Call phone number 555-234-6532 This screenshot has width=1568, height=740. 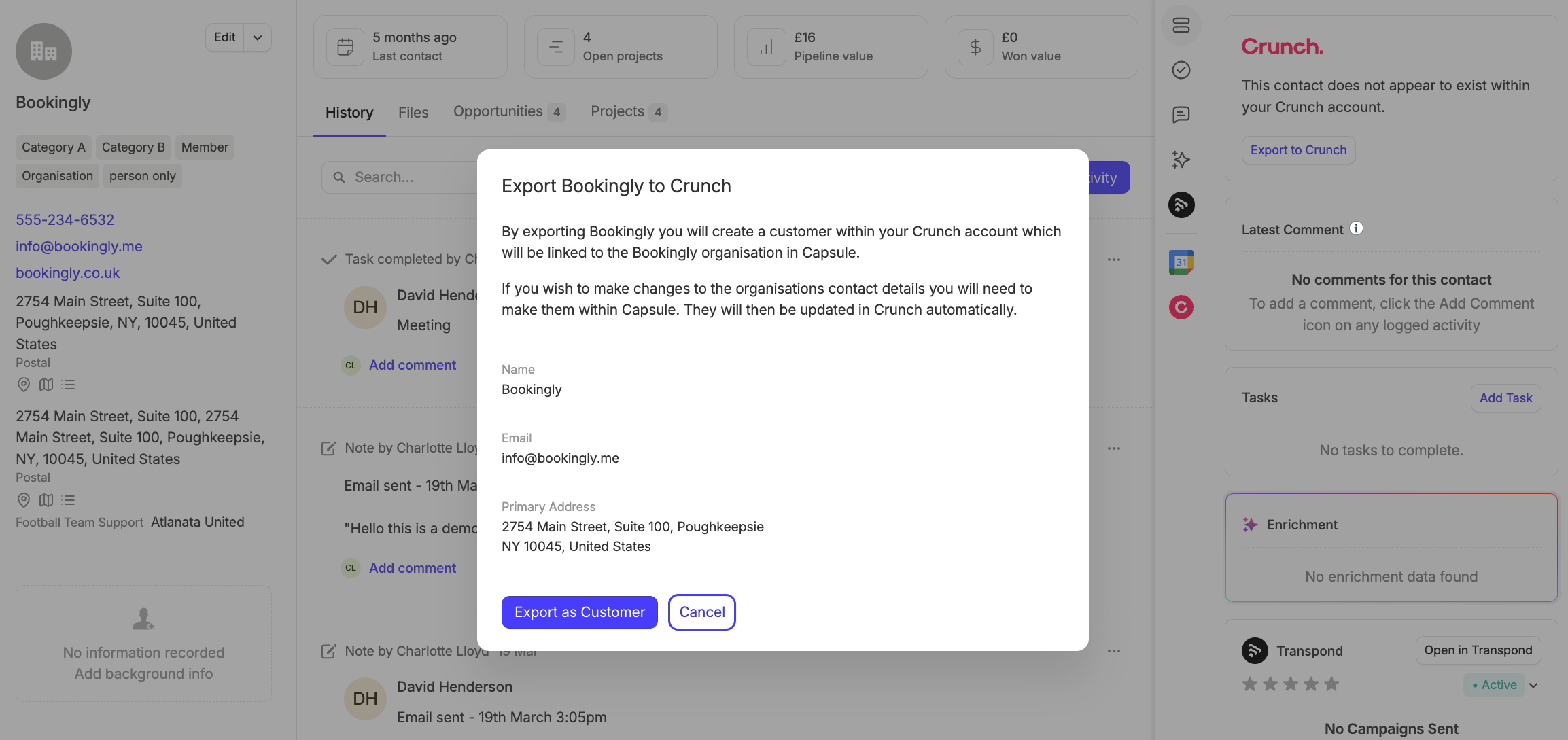click(65, 219)
